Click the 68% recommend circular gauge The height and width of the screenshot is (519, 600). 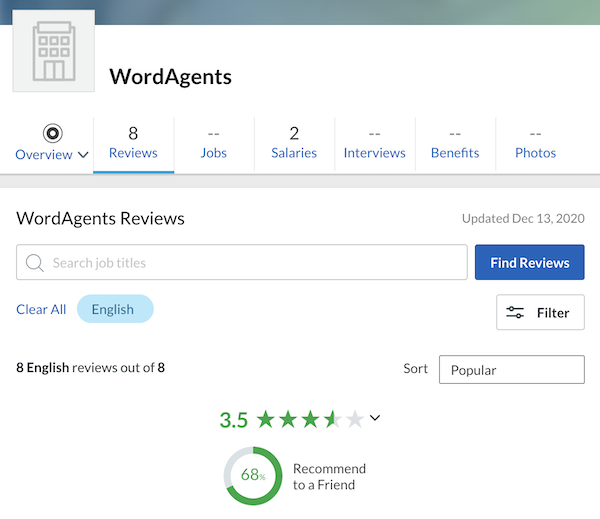tap(253, 476)
